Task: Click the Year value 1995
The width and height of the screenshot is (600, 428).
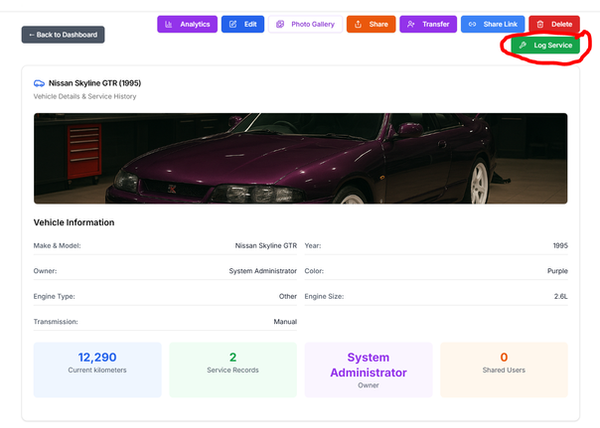Action: point(560,246)
